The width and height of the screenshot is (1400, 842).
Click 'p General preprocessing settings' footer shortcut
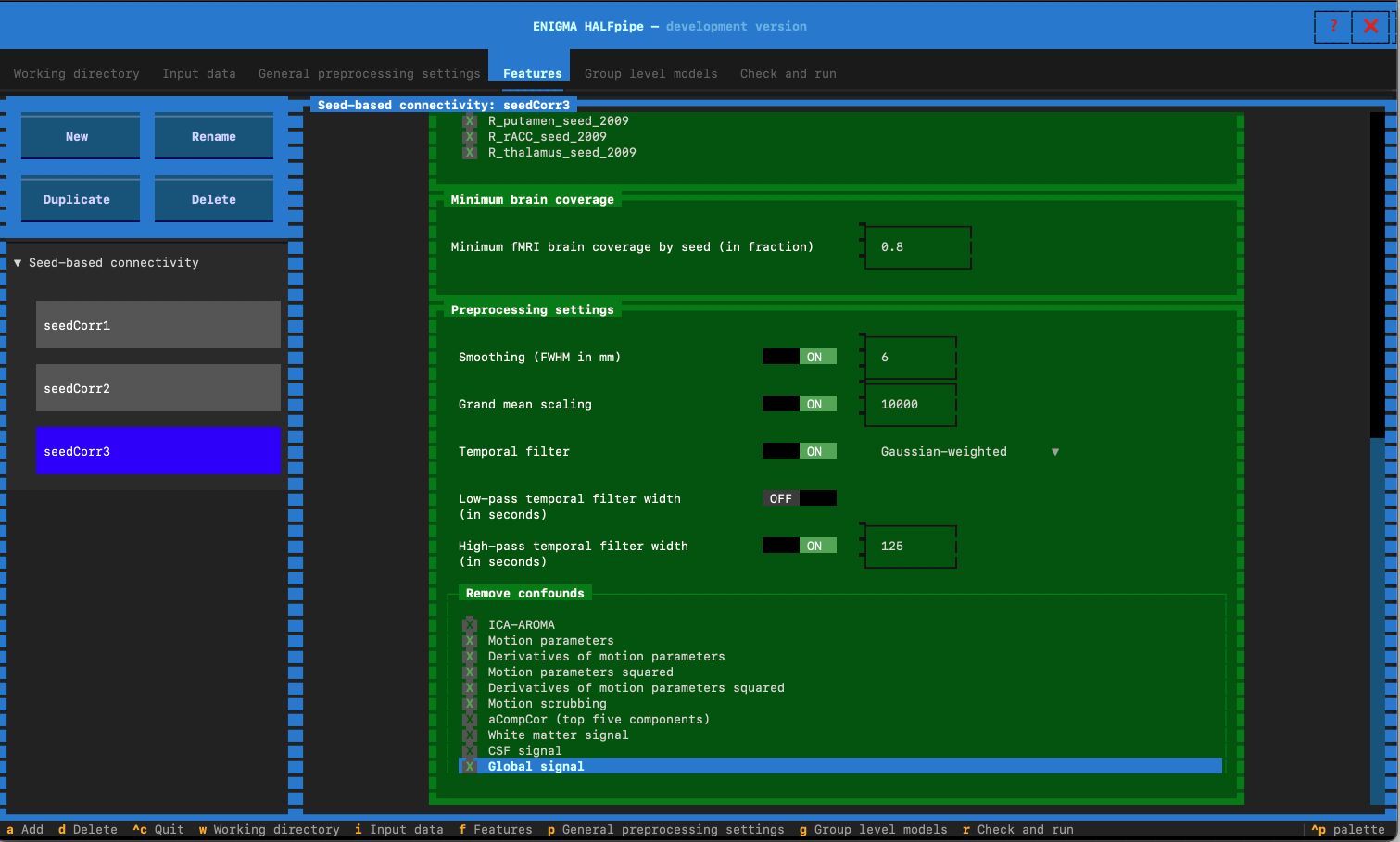[666, 830]
